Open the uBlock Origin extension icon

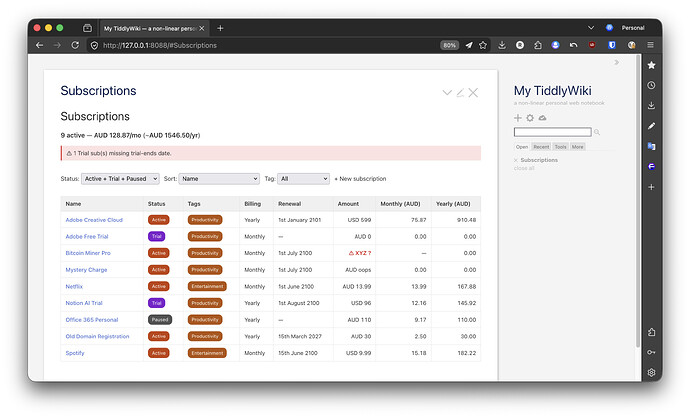pyautogui.click(x=592, y=45)
